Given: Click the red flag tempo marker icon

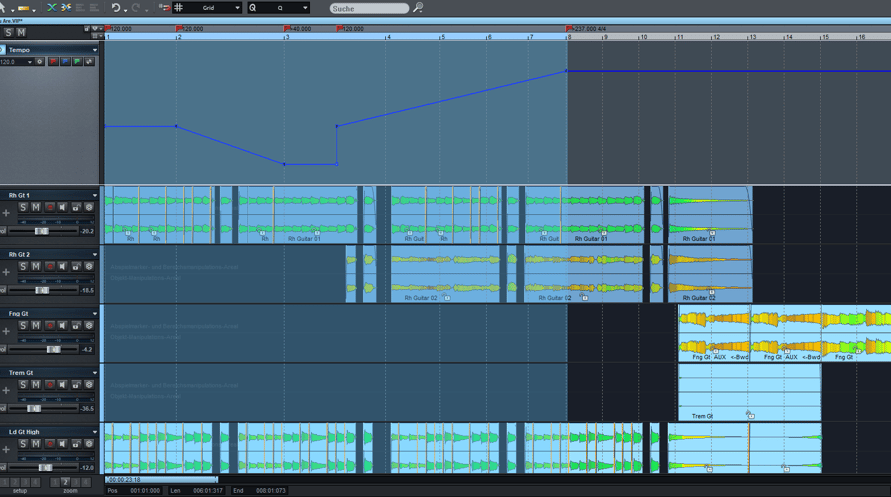Looking at the screenshot, I should click(x=53, y=61).
